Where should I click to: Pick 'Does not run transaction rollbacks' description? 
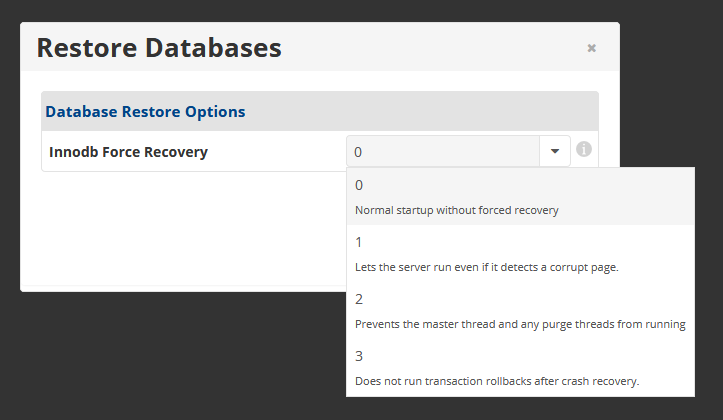click(x=497, y=381)
